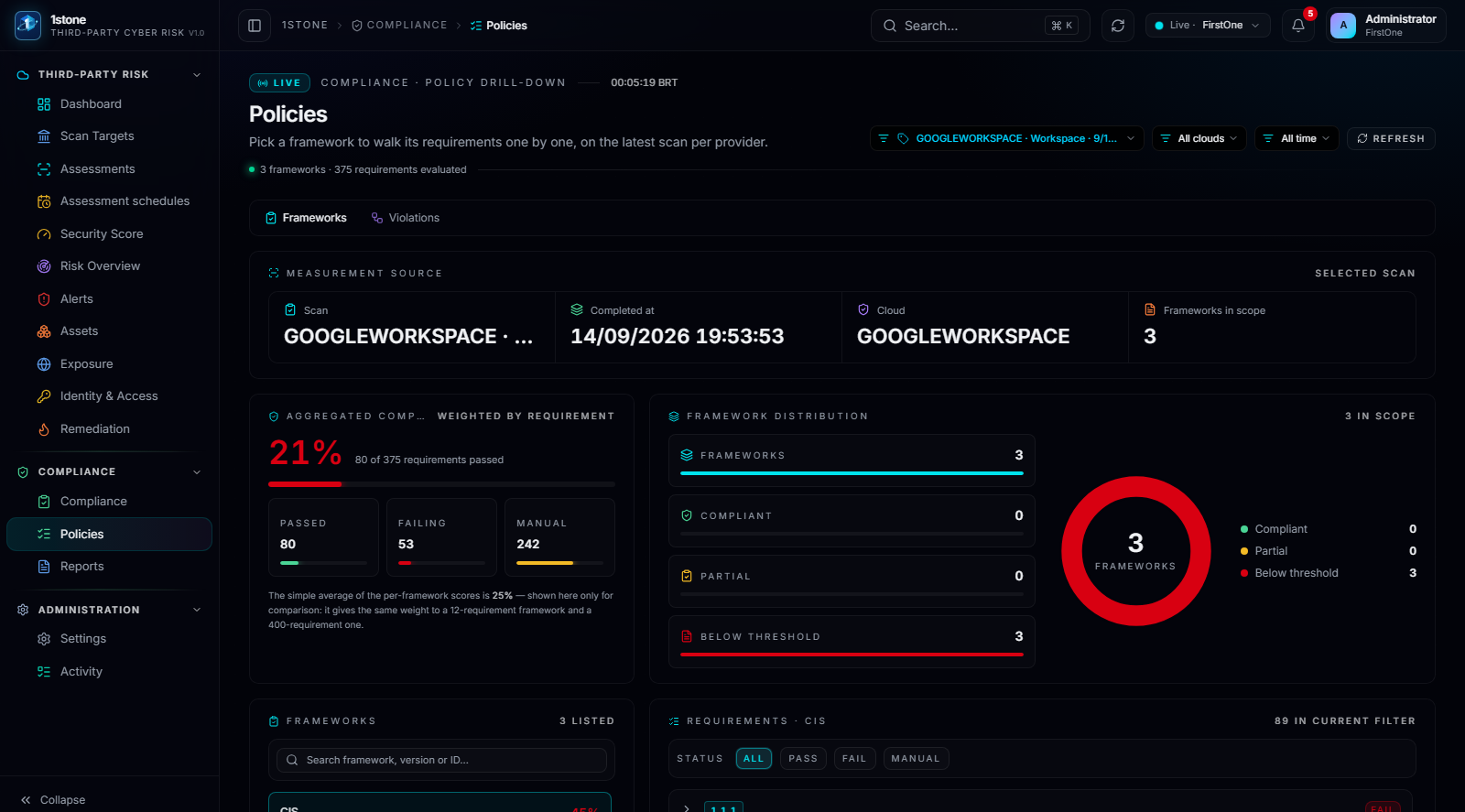Click the Compliance clipboard icon

coord(44,502)
